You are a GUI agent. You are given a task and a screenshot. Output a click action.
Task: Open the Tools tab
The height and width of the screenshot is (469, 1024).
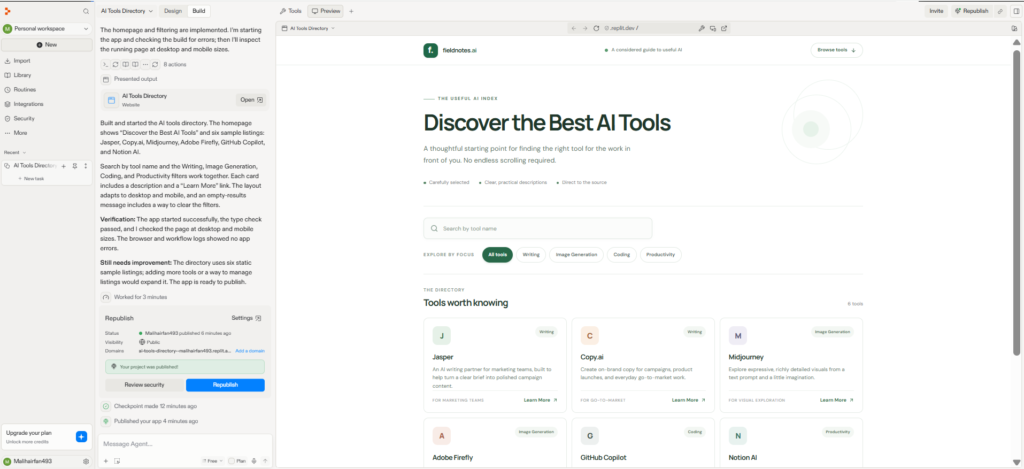(291, 11)
